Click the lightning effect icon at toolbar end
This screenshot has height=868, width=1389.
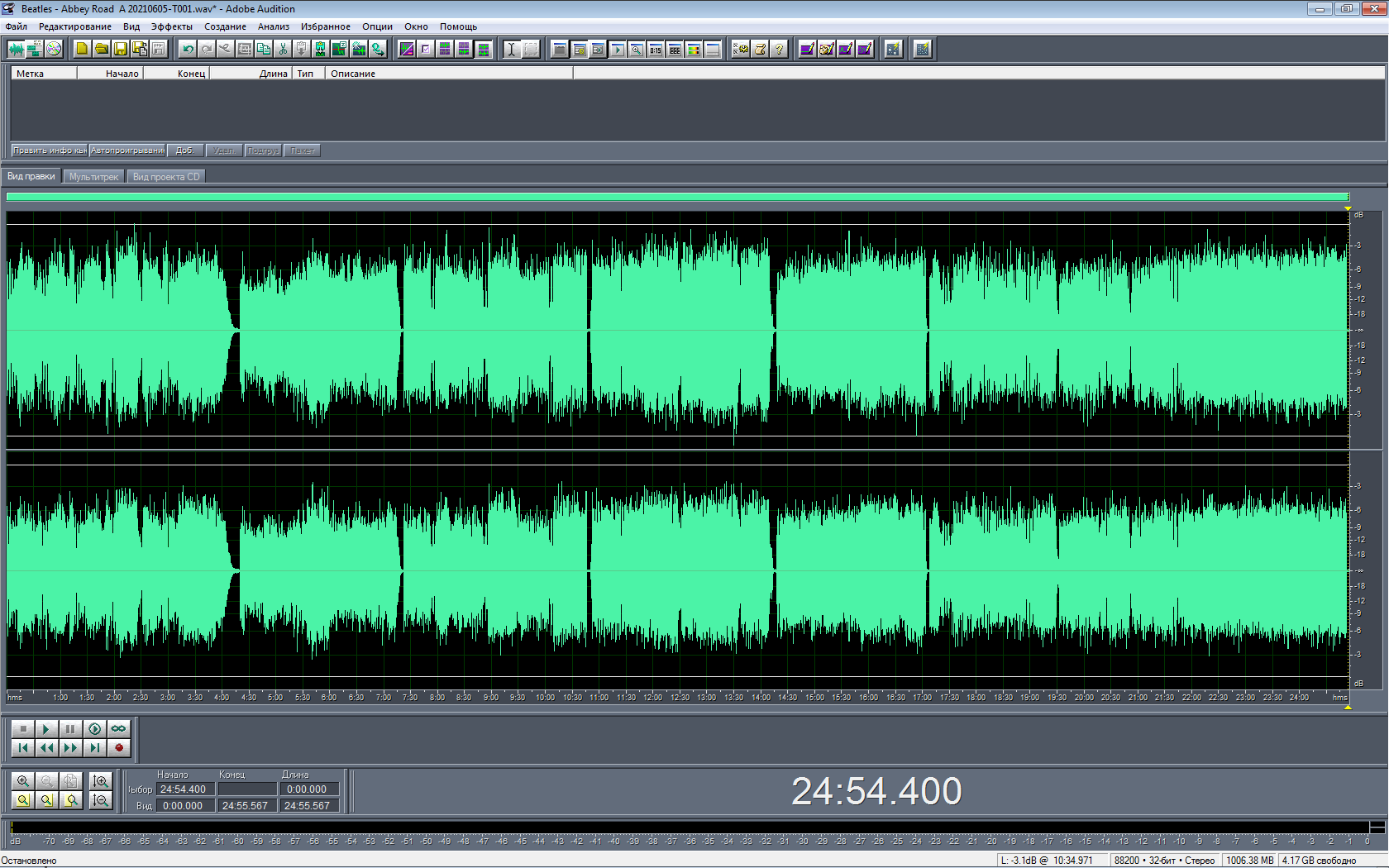922,50
